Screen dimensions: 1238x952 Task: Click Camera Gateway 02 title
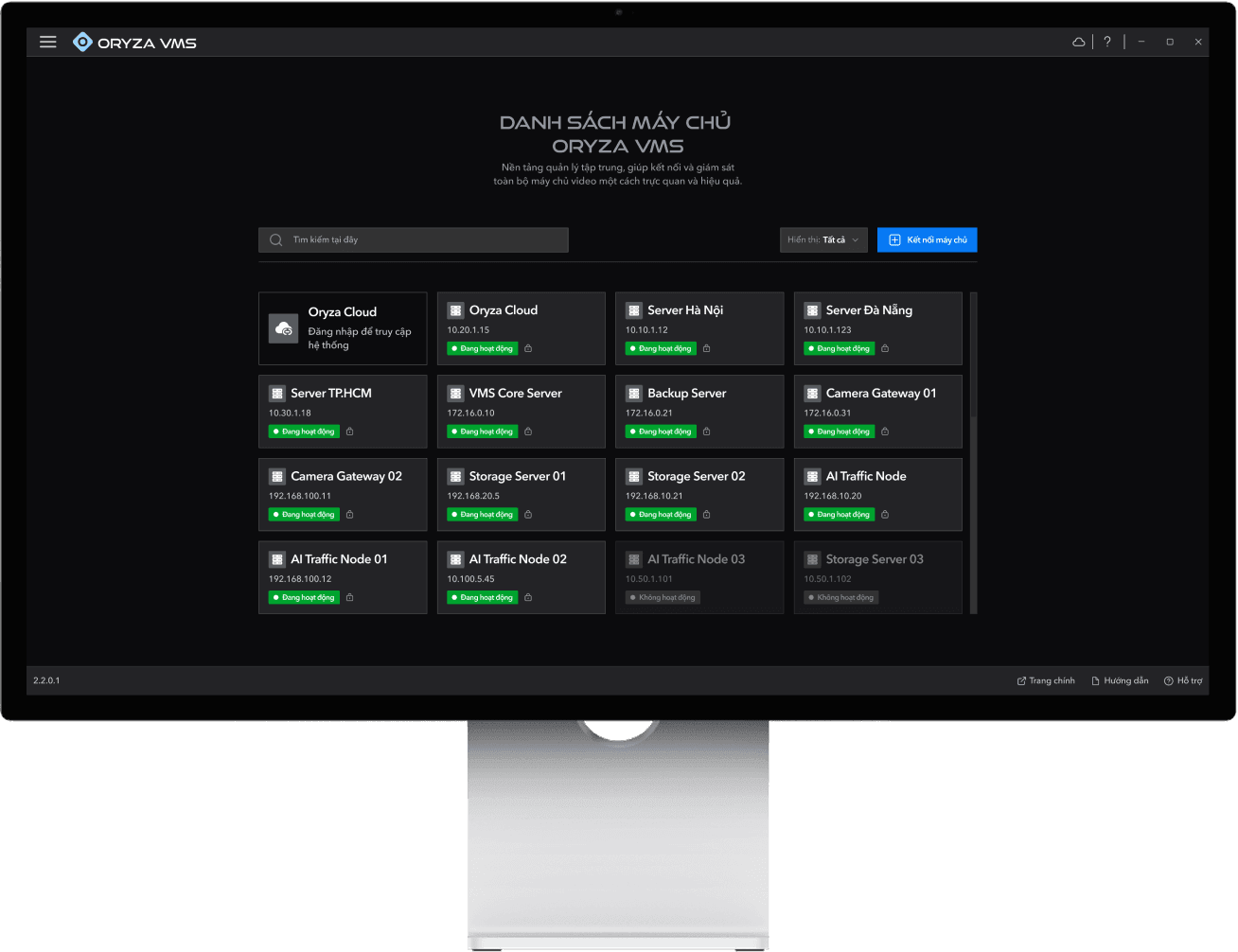click(346, 477)
